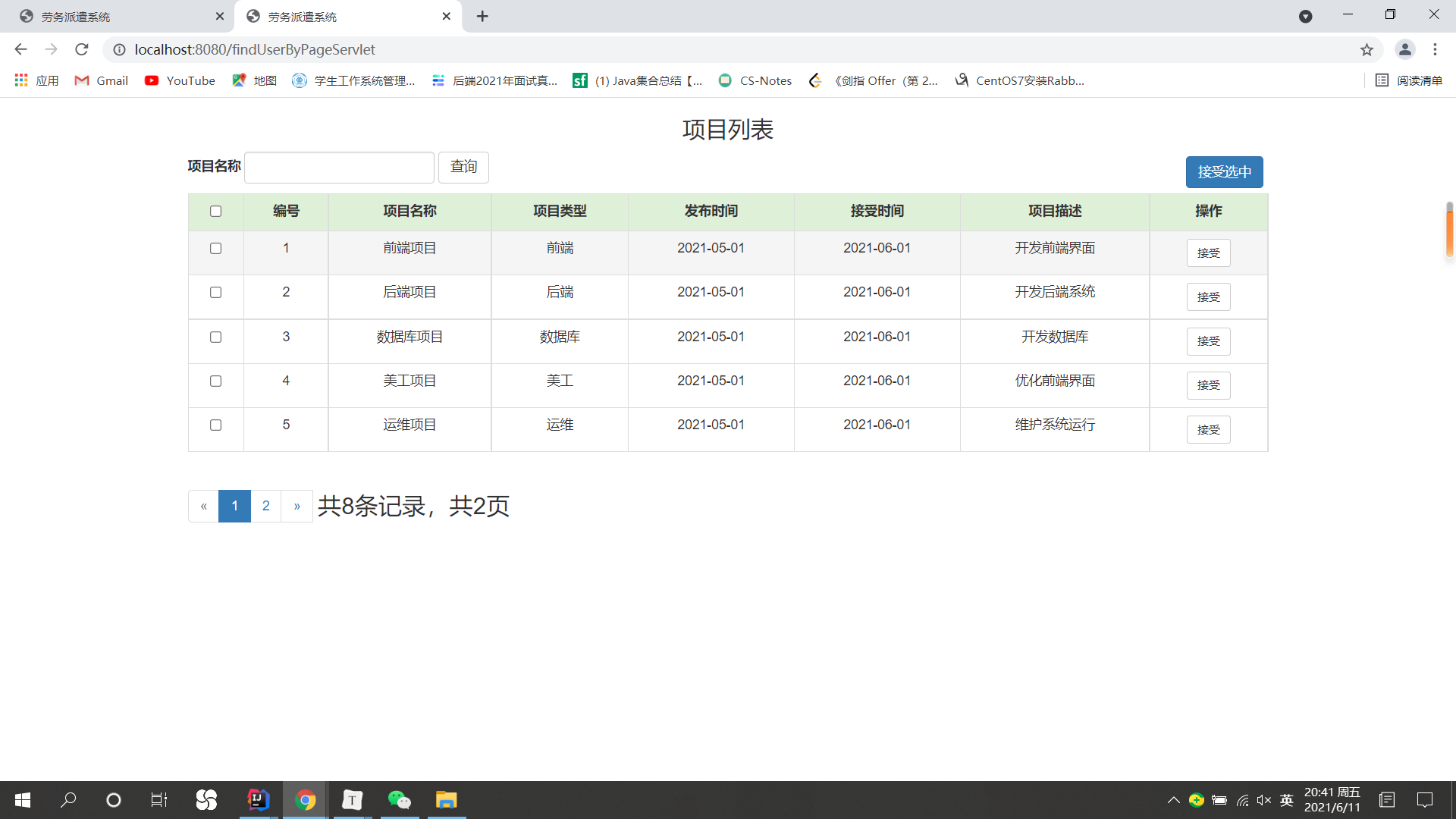Screen dimensions: 1456x819
Task: Focus the 项目名称 search input
Action: pyautogui.click(x=339, y=167)
